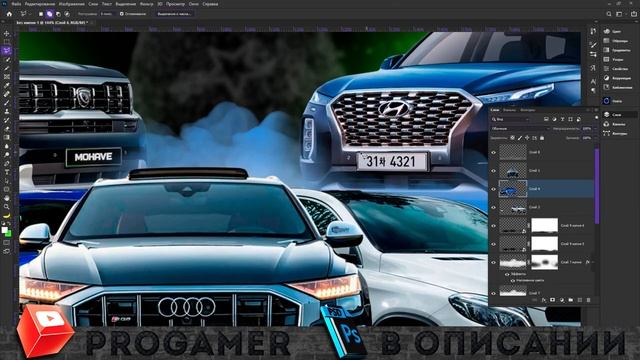Image resolution: width=640 pixels, height=360 pixels.
Task: Select the Hand tool
Action: click(7, 198)
